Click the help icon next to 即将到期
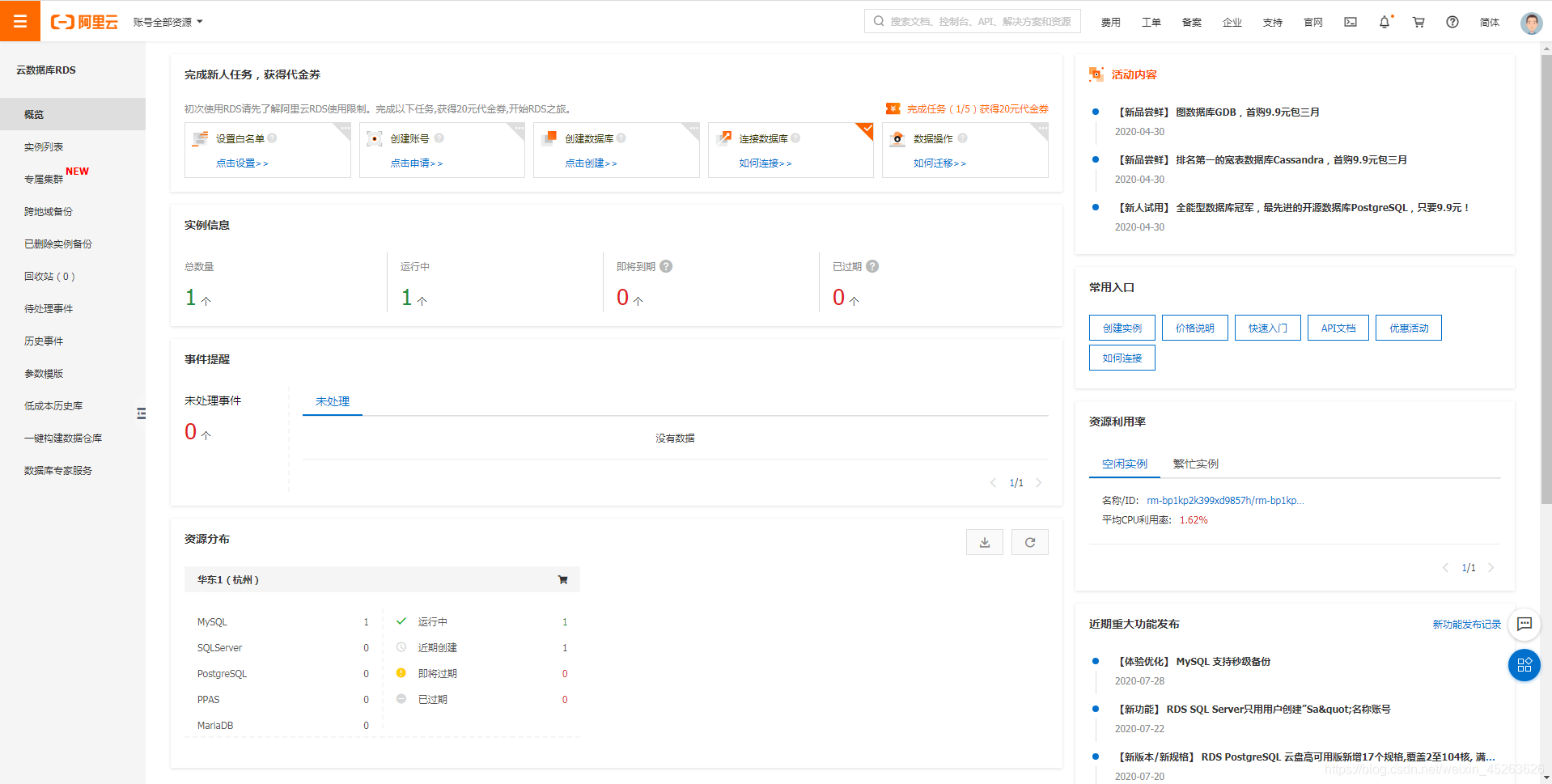This screenshot has width=1552, height=784. (x=666, y=266)
